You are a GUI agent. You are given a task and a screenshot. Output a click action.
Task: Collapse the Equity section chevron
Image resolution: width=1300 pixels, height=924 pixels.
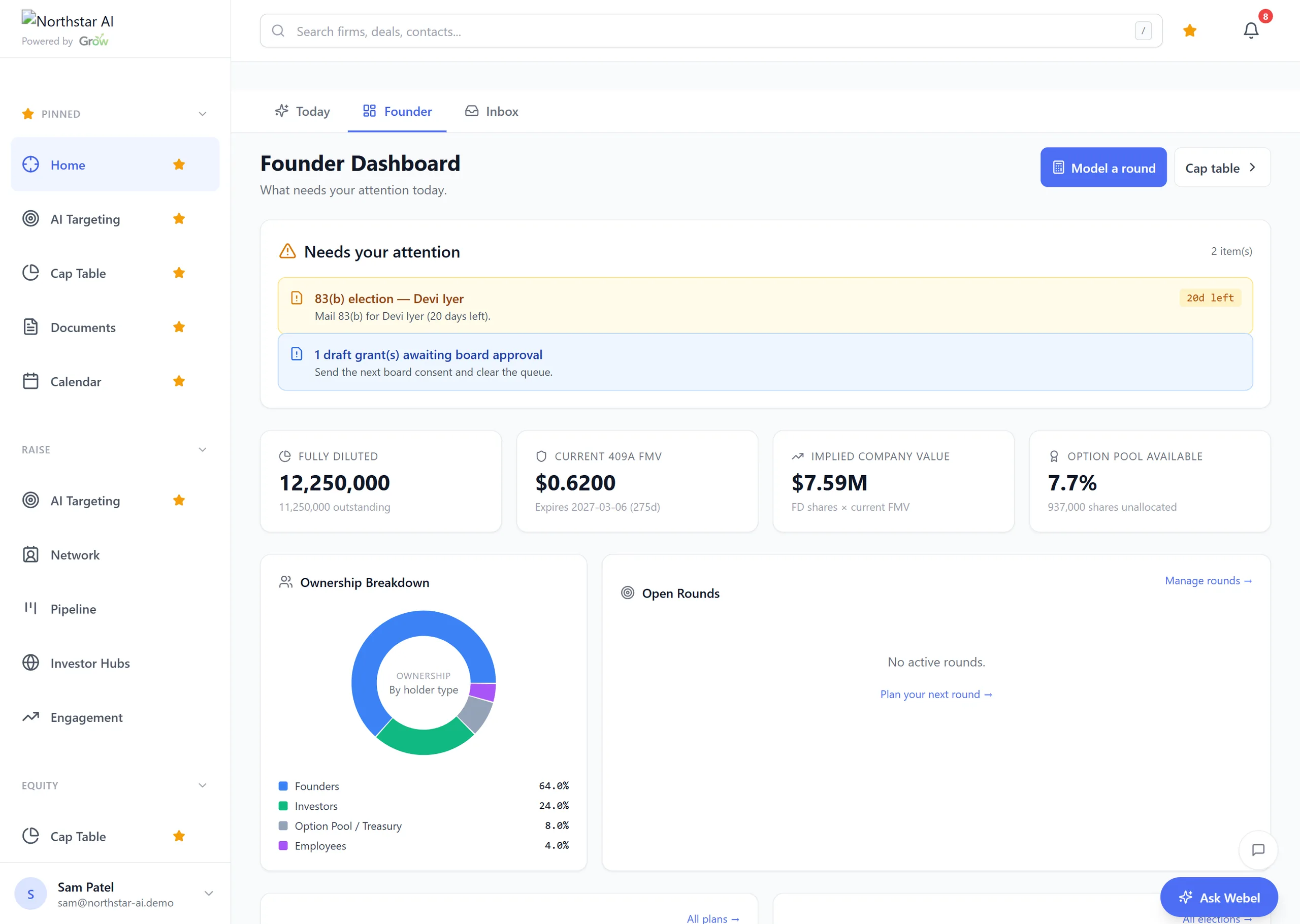pos(203,785)
